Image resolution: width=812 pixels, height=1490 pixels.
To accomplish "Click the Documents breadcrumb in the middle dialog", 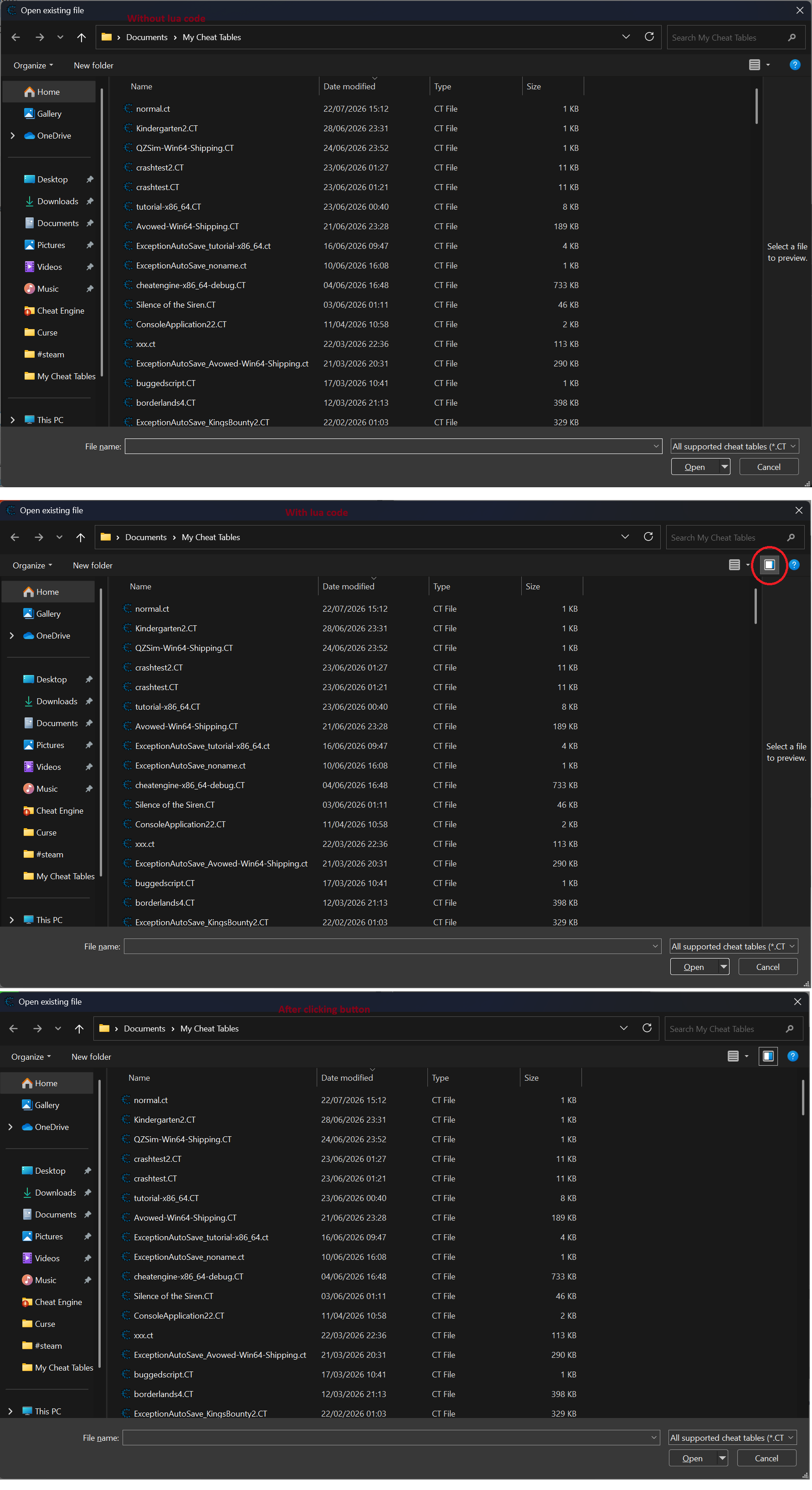I will 146,537.
